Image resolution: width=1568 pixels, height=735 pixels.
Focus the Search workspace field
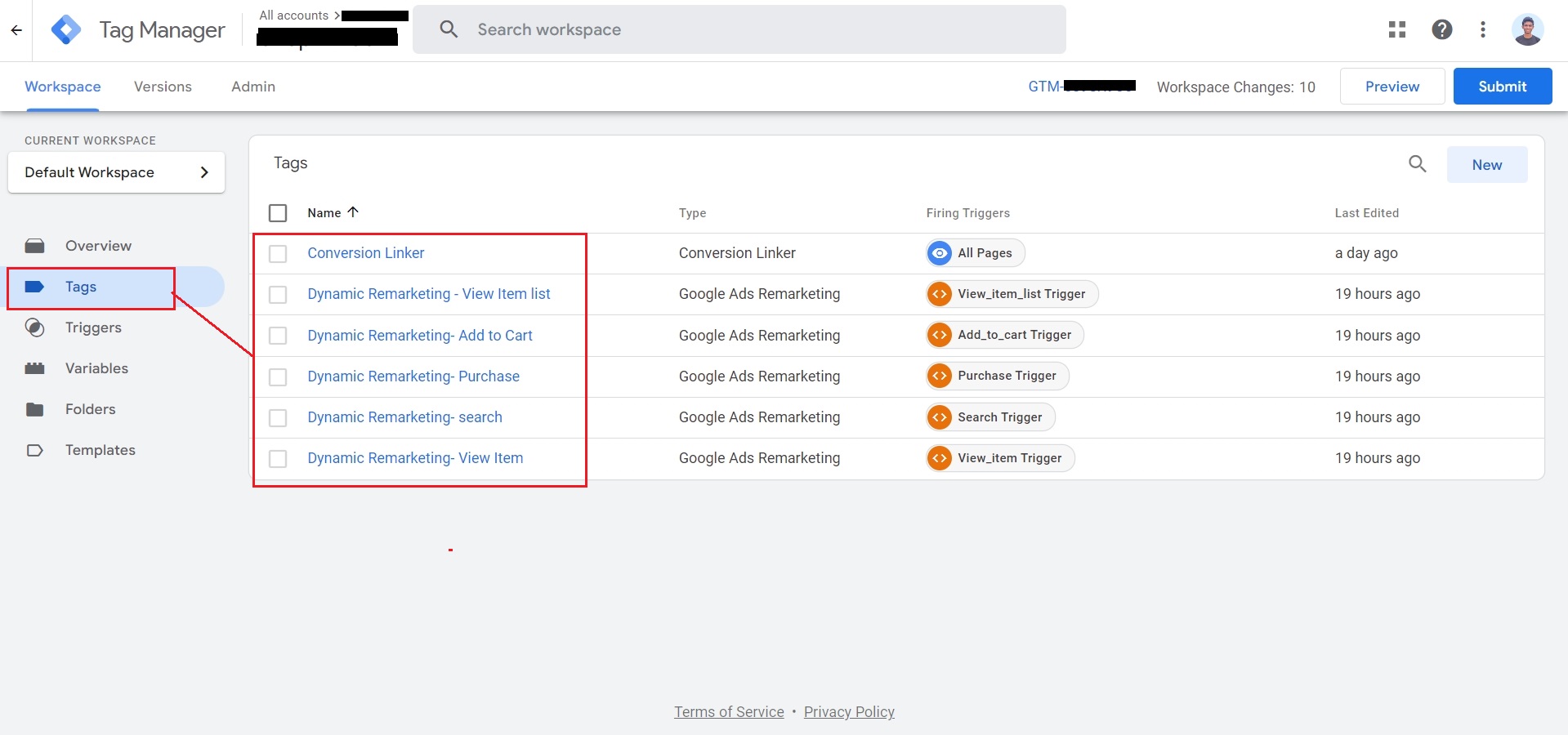pos(739,29)
